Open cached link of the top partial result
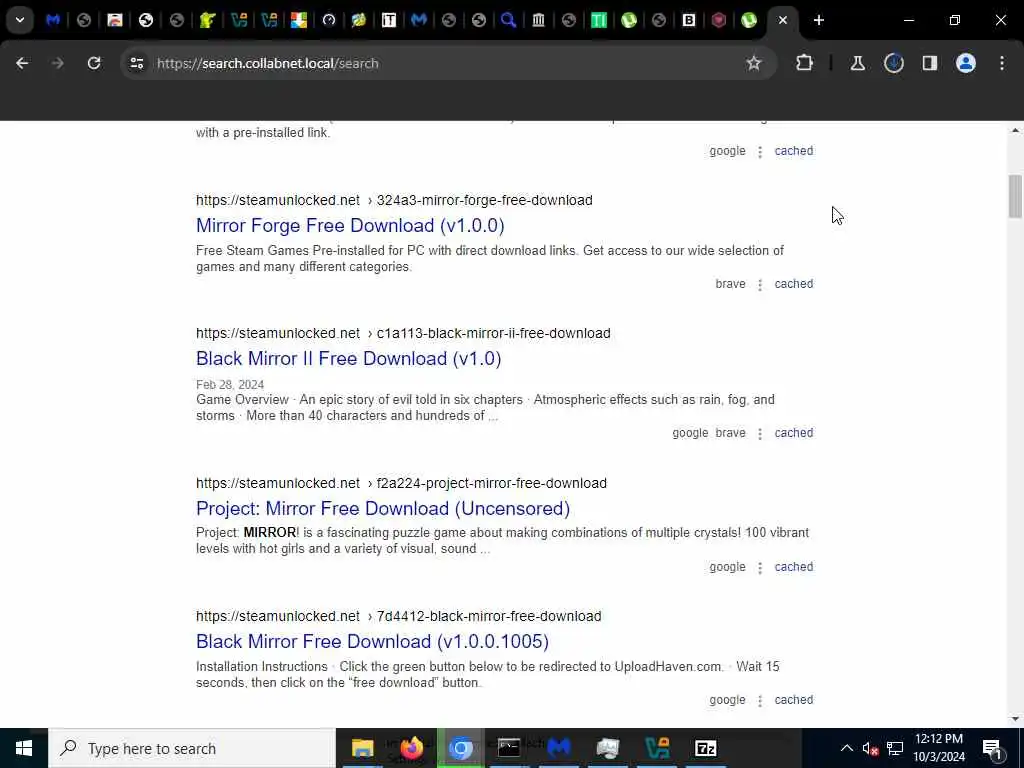The image size is (1024, 768). pos(793,151)
